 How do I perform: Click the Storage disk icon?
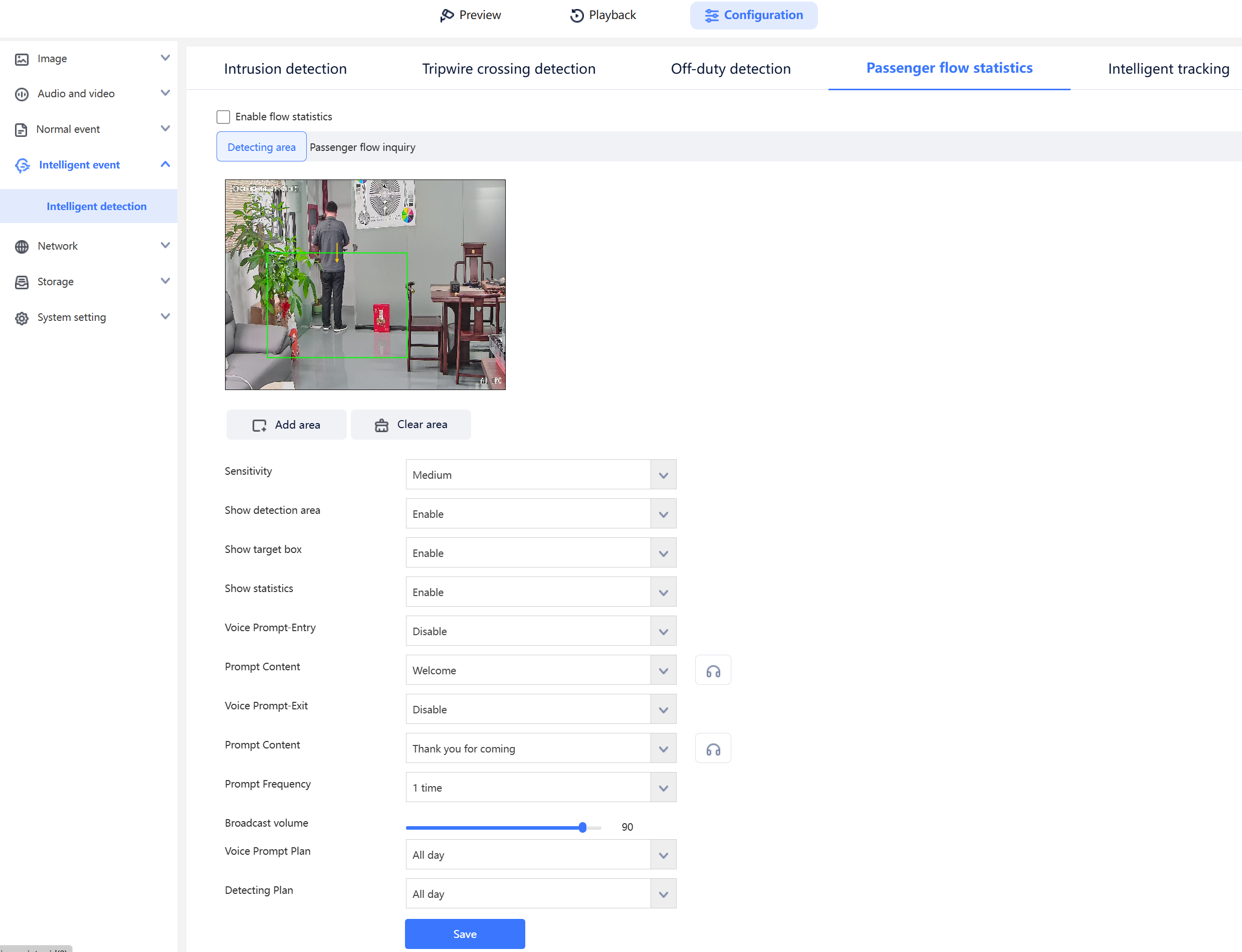(22, 282)
